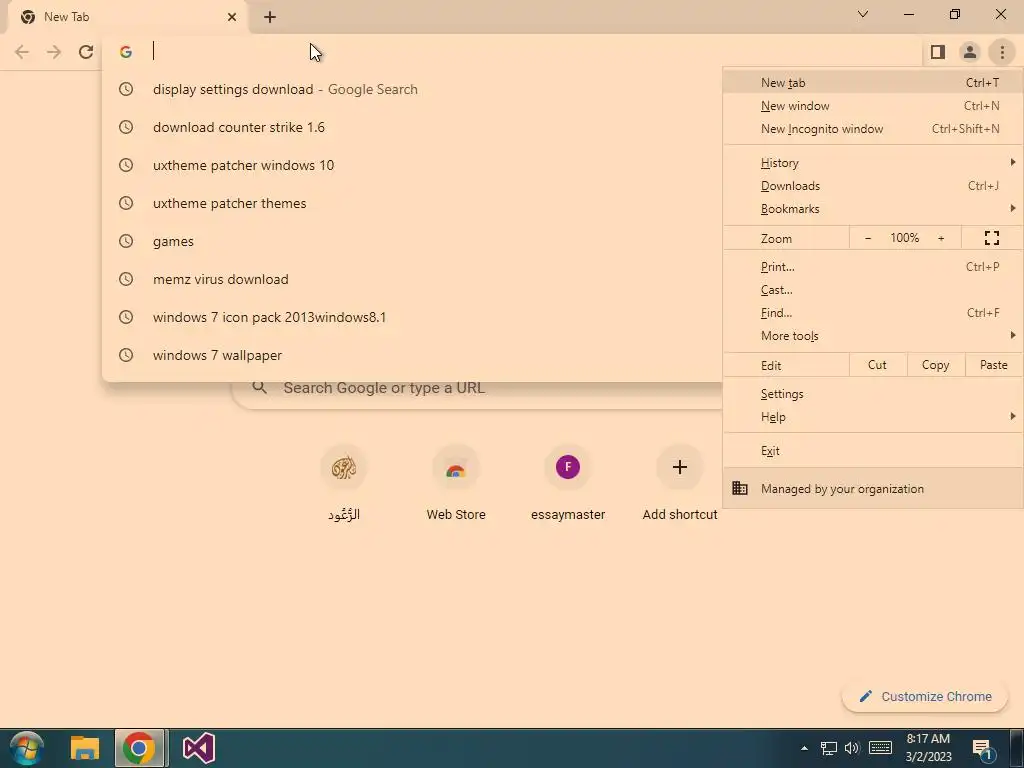Image resolution: width=1024 pixels, height=768 pixels.
Task: Click the three-dot Chrome menu icon
Action: (x=1002, y=52)
